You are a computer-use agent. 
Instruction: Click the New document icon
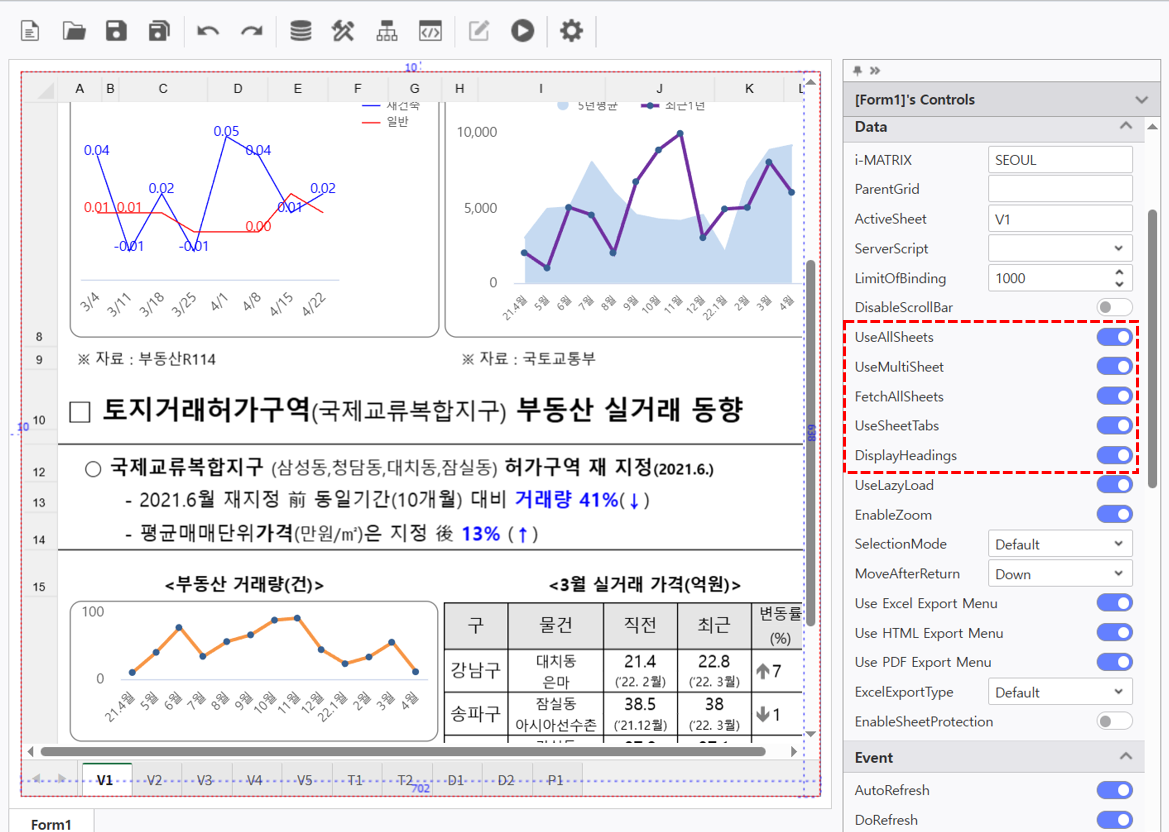[x=30, y=31]
